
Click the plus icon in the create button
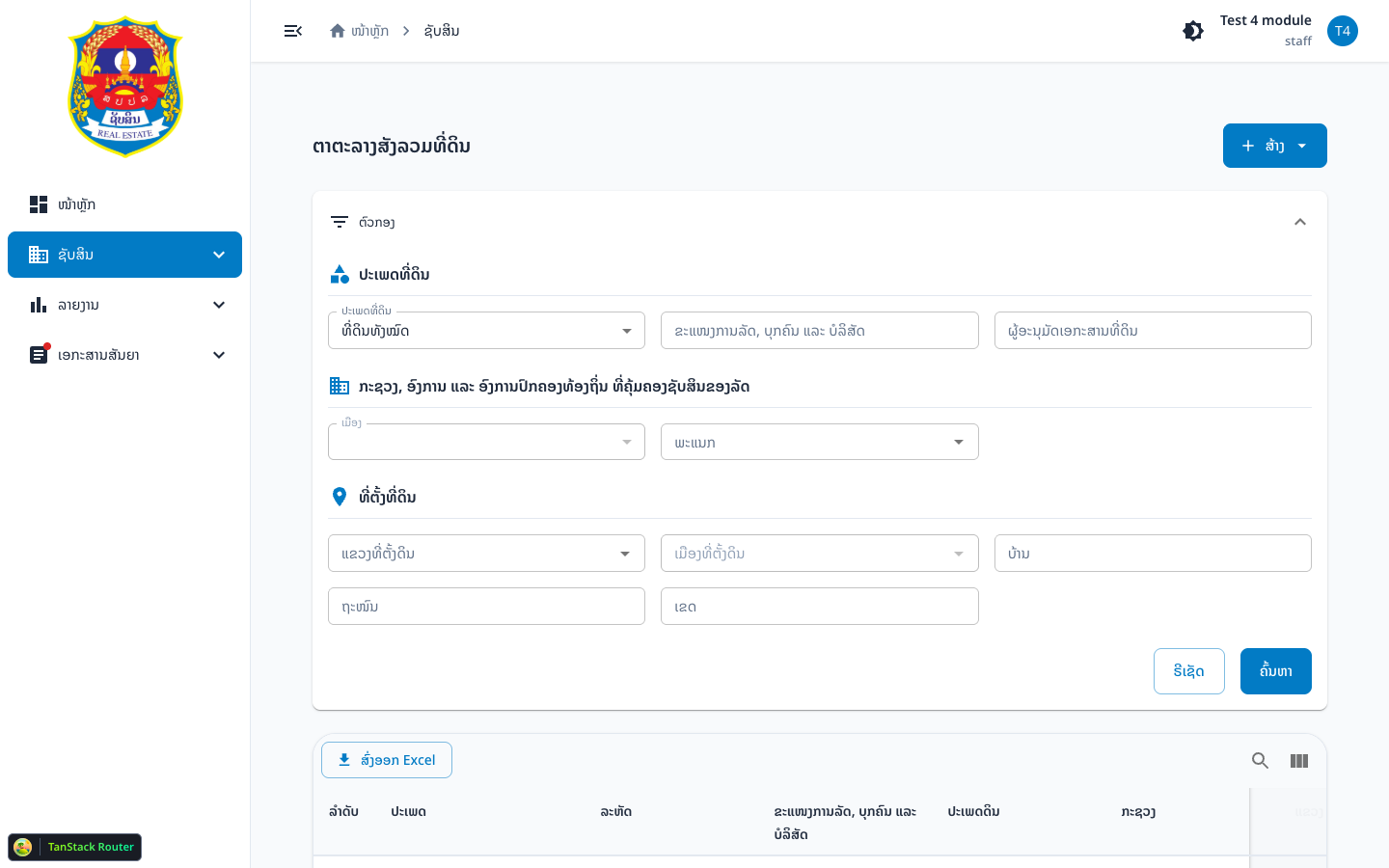click(x=1248, y=146)
